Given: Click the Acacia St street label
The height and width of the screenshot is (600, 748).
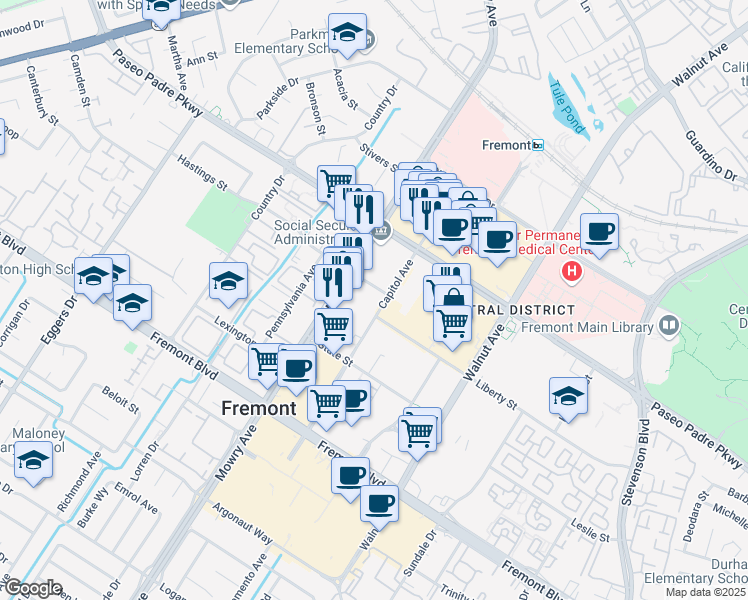Looking at the screenshot, I should point(345,89).
